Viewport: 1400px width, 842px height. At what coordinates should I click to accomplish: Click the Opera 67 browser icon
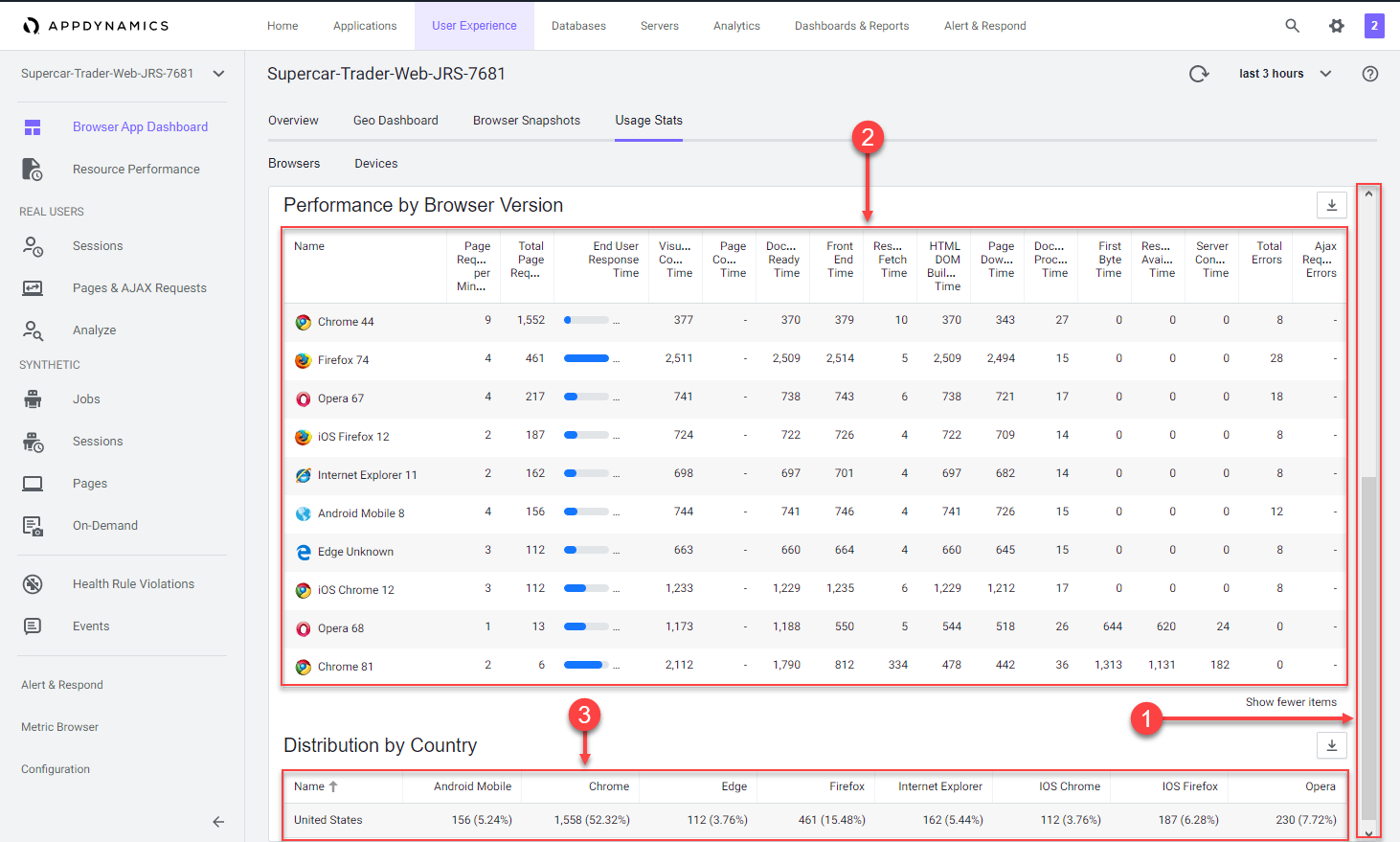point(303,398)
